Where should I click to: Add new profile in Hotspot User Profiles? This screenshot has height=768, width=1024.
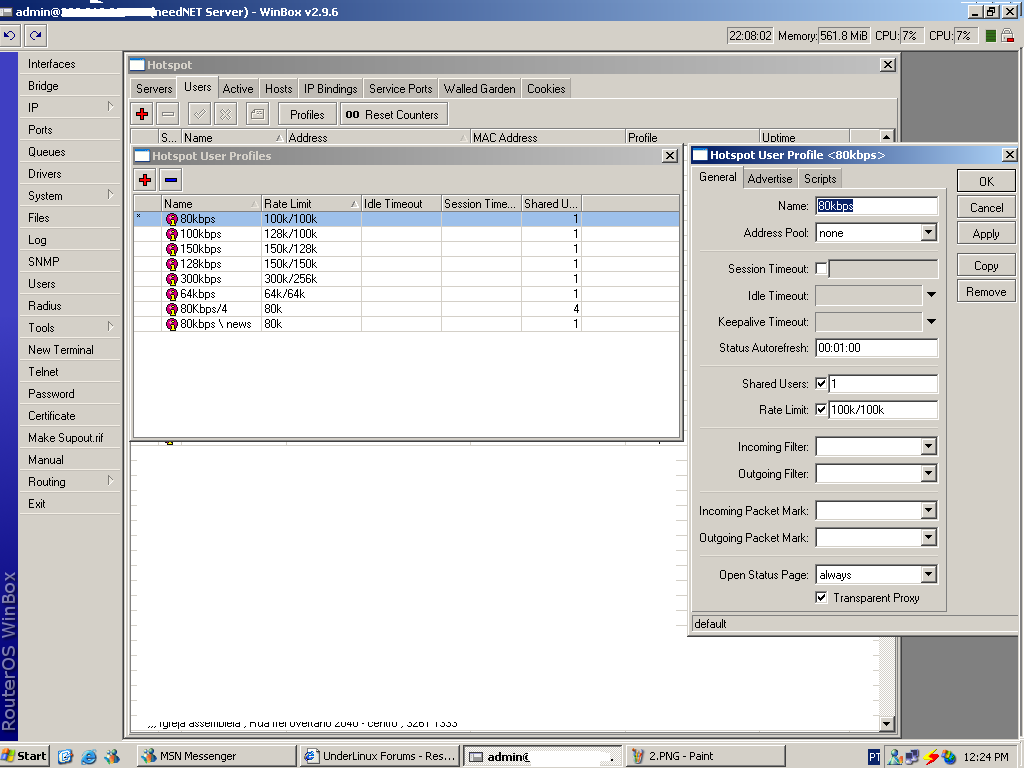point(146,180)
